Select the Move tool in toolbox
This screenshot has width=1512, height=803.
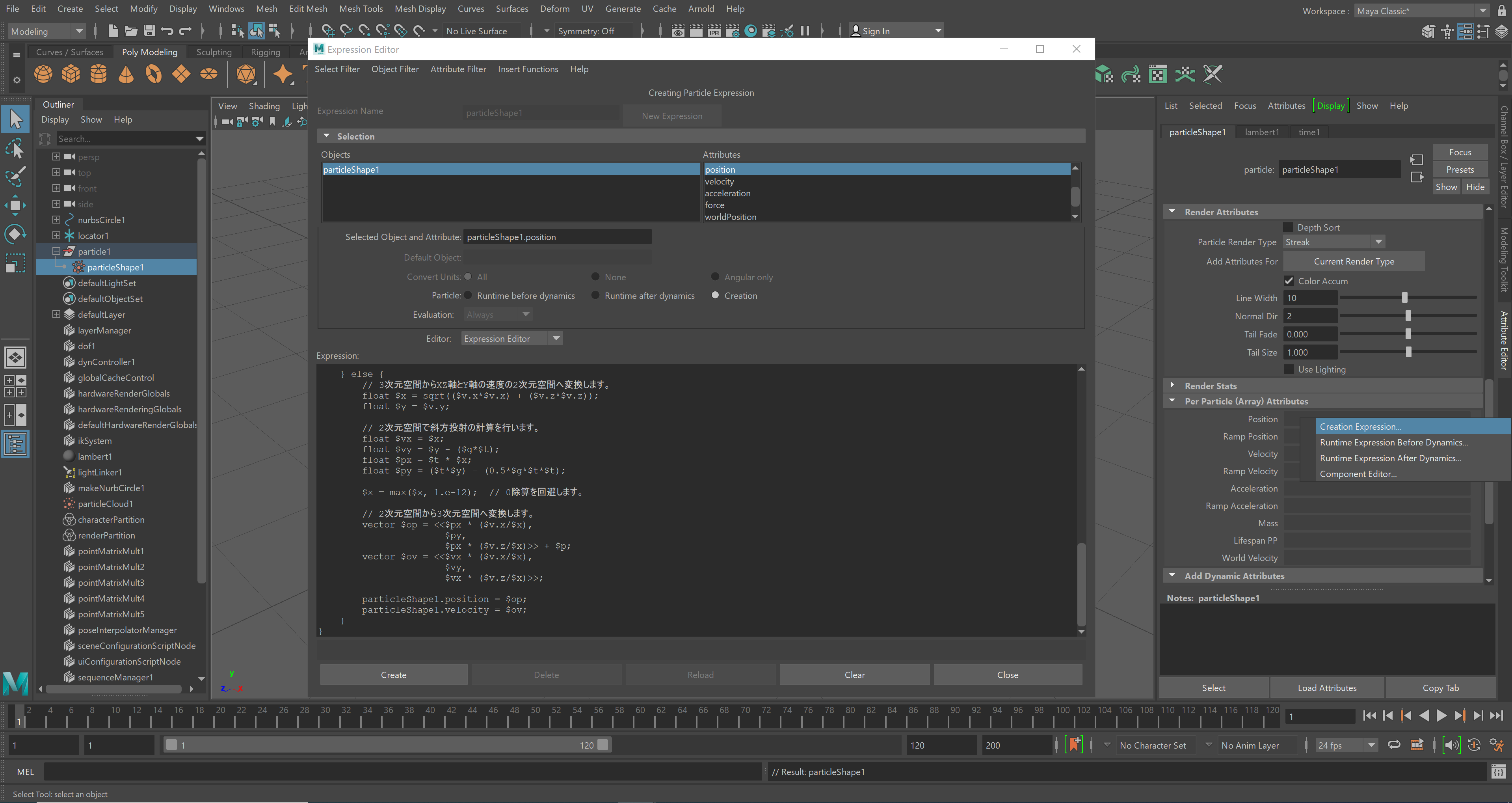pos(15,205)
